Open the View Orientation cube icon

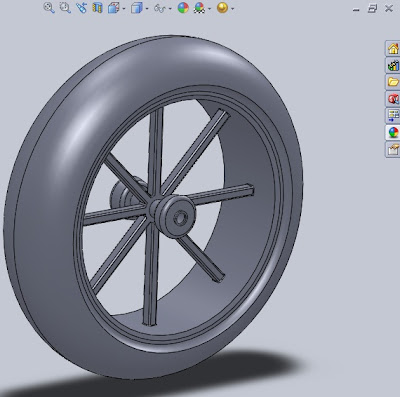[x=113, y=8]
